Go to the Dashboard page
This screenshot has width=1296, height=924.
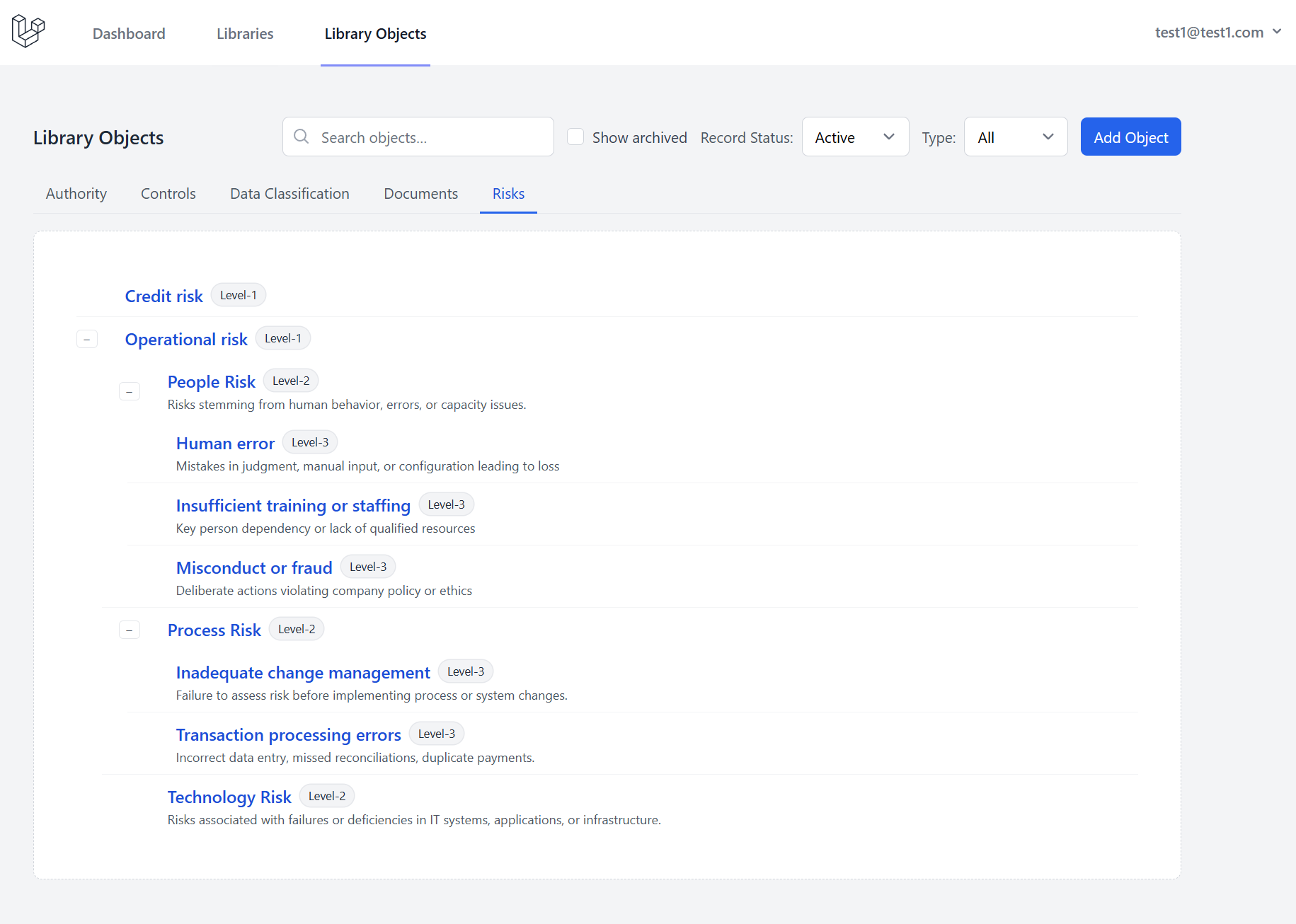pyautogui.click(x=129, y=34)
